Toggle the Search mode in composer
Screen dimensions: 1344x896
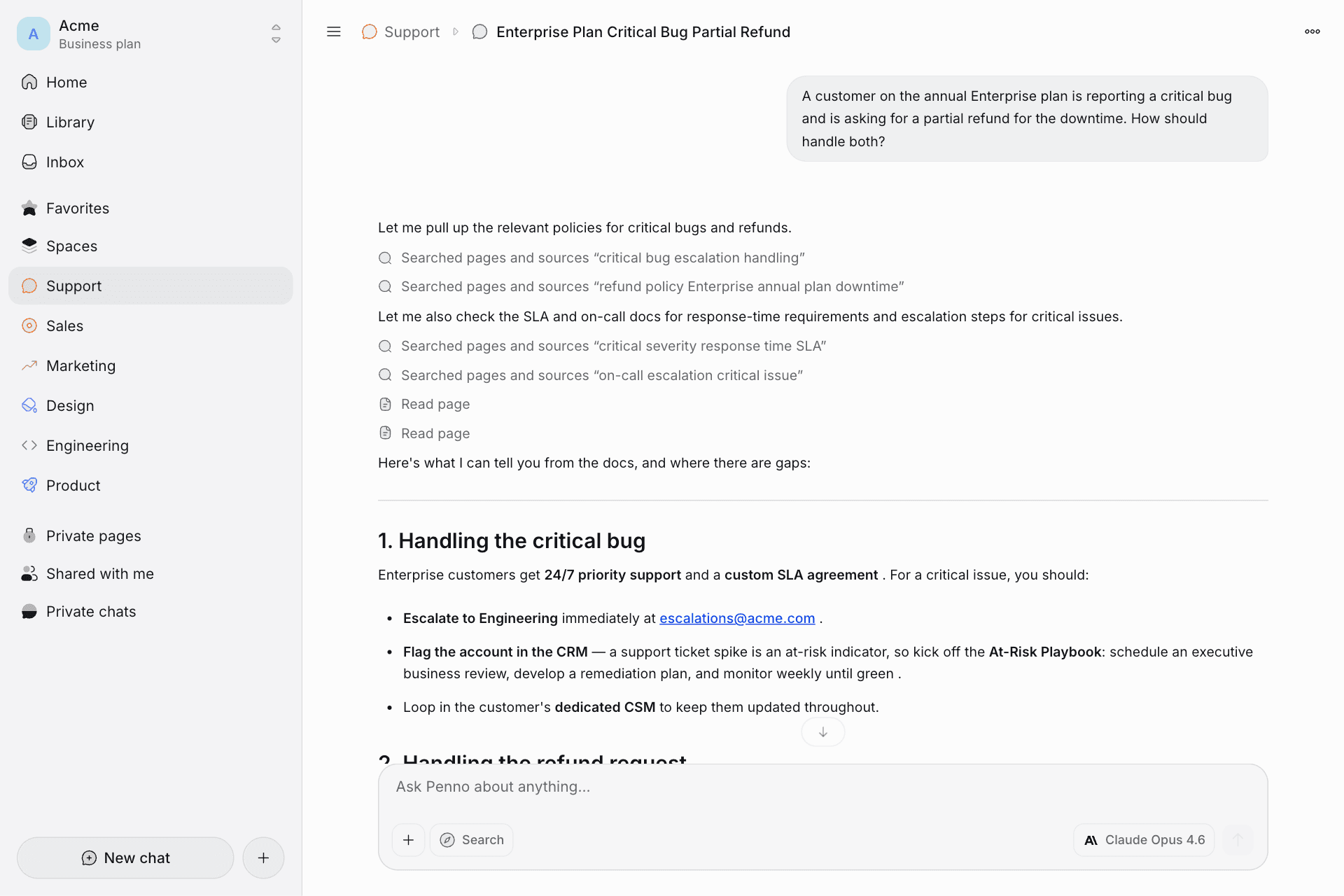[471, 839]
